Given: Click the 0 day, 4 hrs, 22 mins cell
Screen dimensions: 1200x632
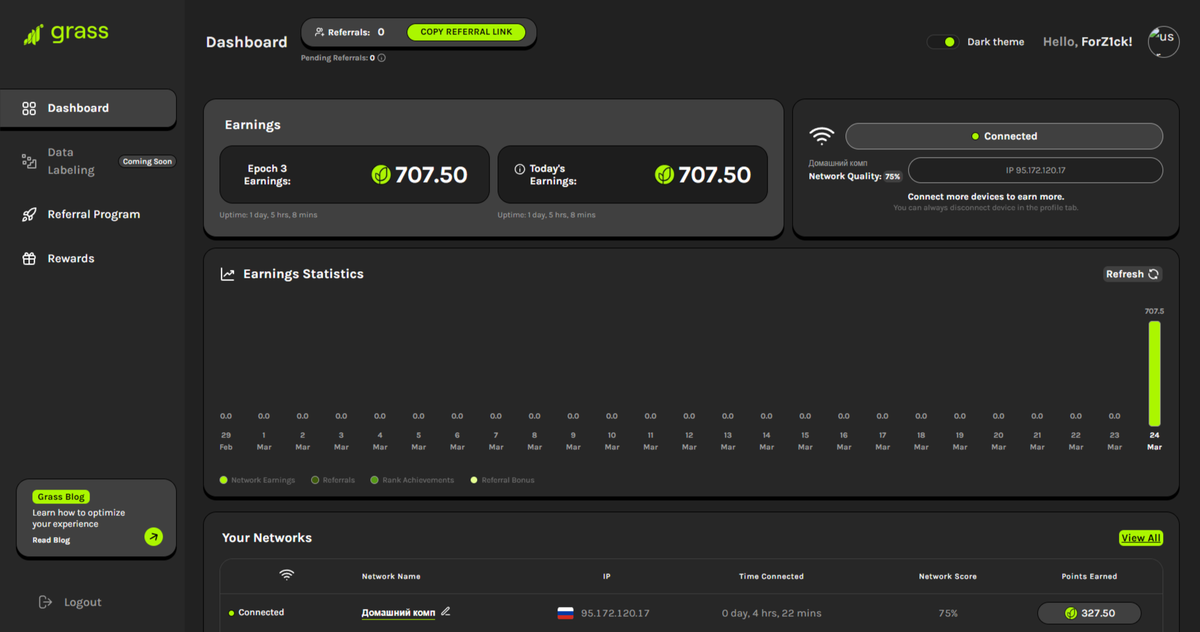Looking at the screenshot, I should [x=771, y=613].
